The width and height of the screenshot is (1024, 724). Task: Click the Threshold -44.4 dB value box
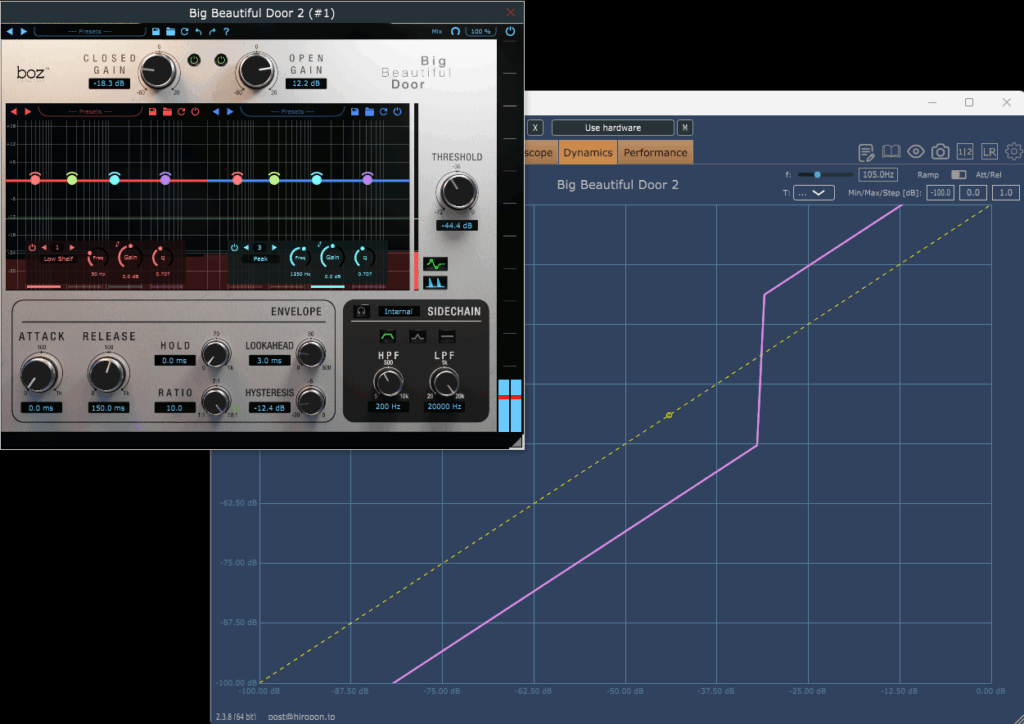click(x=456, y=226)
